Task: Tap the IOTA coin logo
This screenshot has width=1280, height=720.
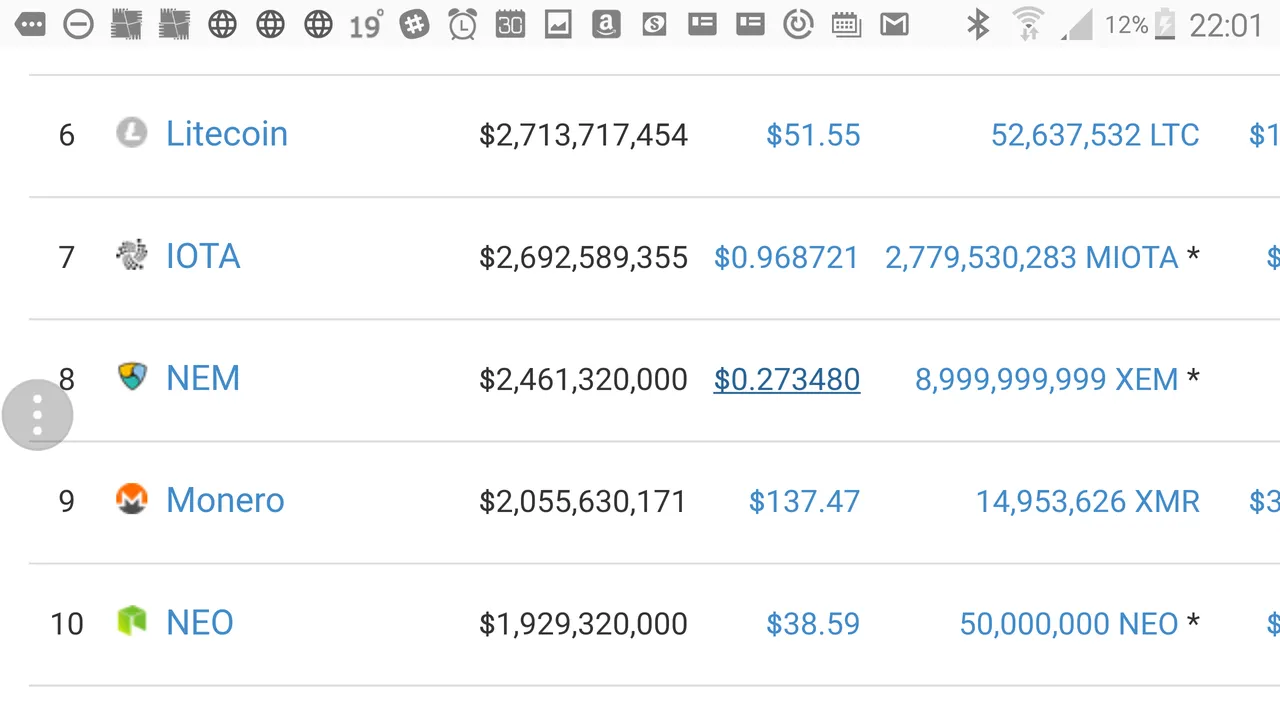Action: coord(131,255)
